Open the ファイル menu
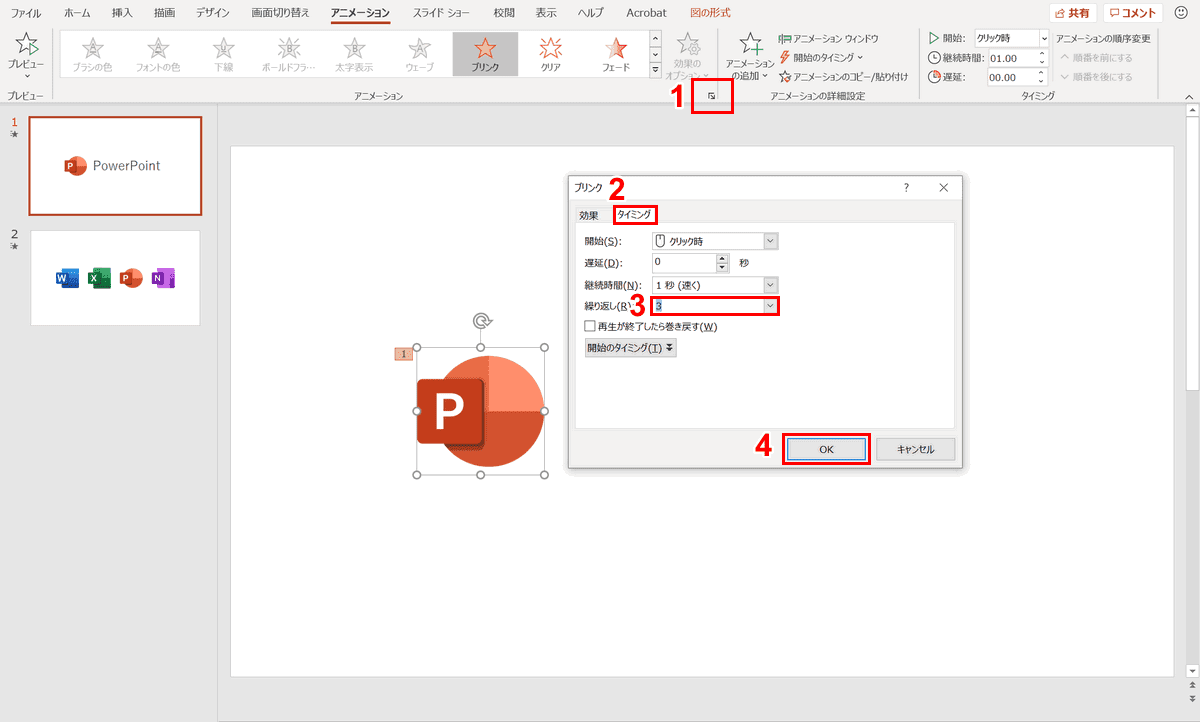Viewport: 1200px width, 722px height. click(x=26, y=13)
